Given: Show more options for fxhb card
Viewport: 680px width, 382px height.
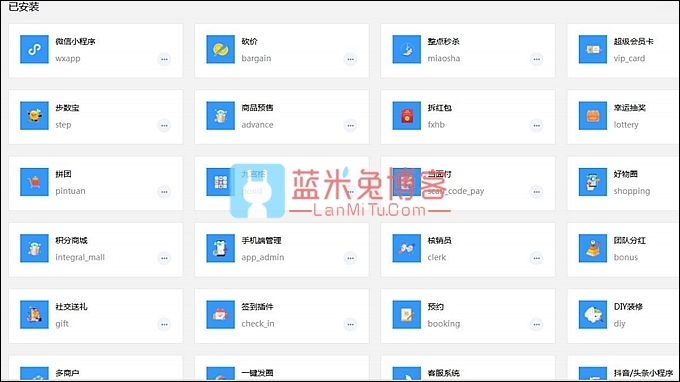Looking at the screenshot, I should [536, 125].
